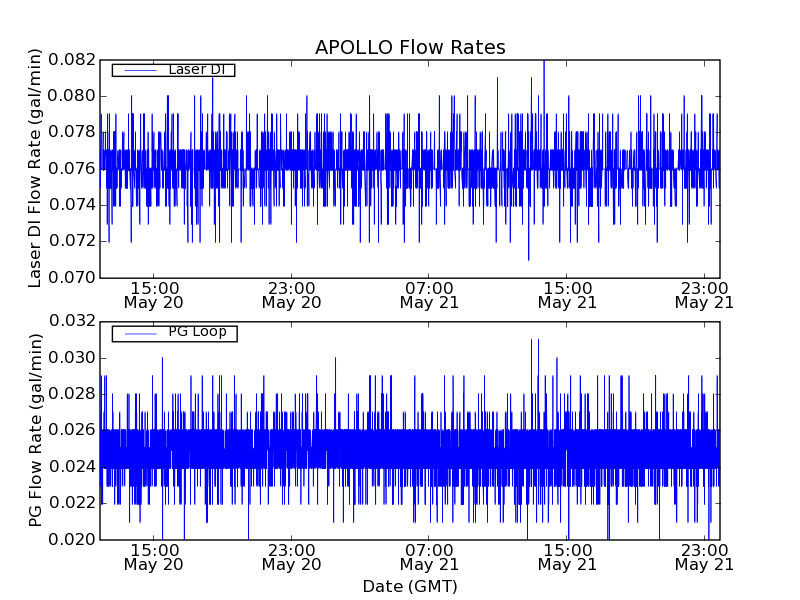800x600 pixels.
Task: Click "07:00 May 21" label under the PG plot
Action: (x=429, y=556)
